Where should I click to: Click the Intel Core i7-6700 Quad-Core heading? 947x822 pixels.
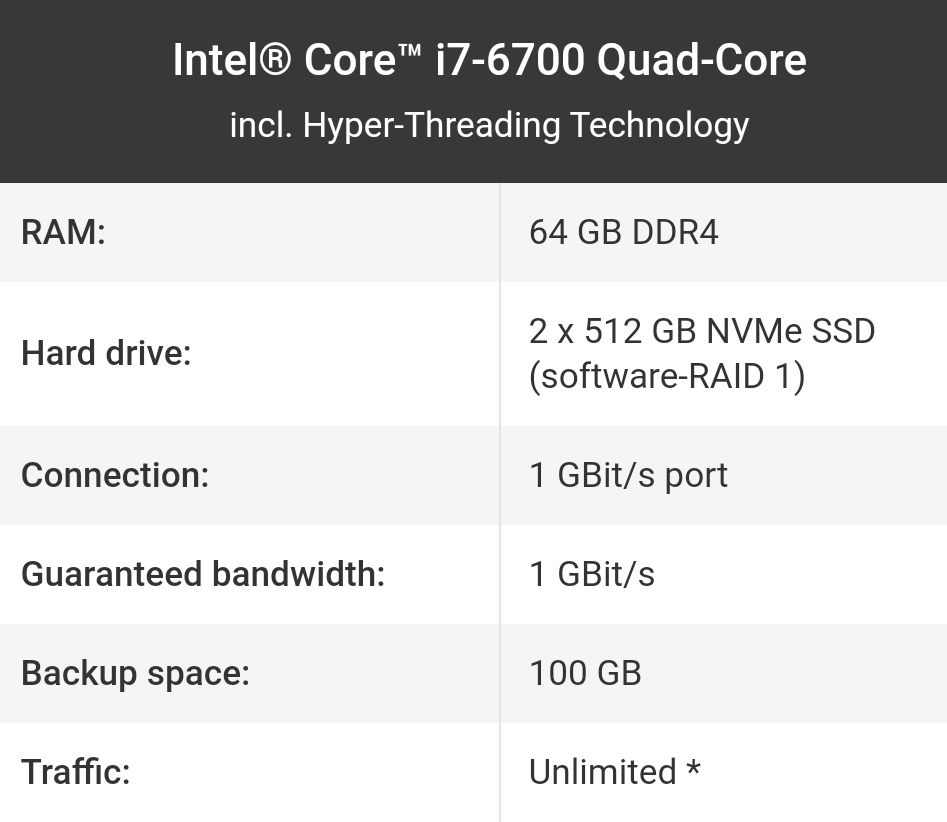489,60
